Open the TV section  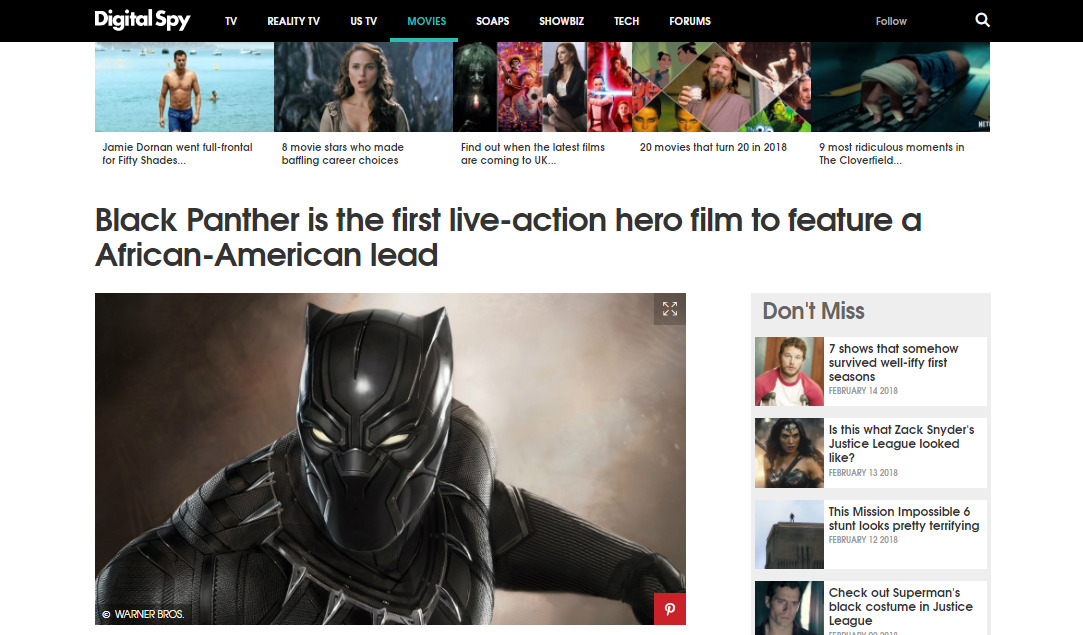231,21
